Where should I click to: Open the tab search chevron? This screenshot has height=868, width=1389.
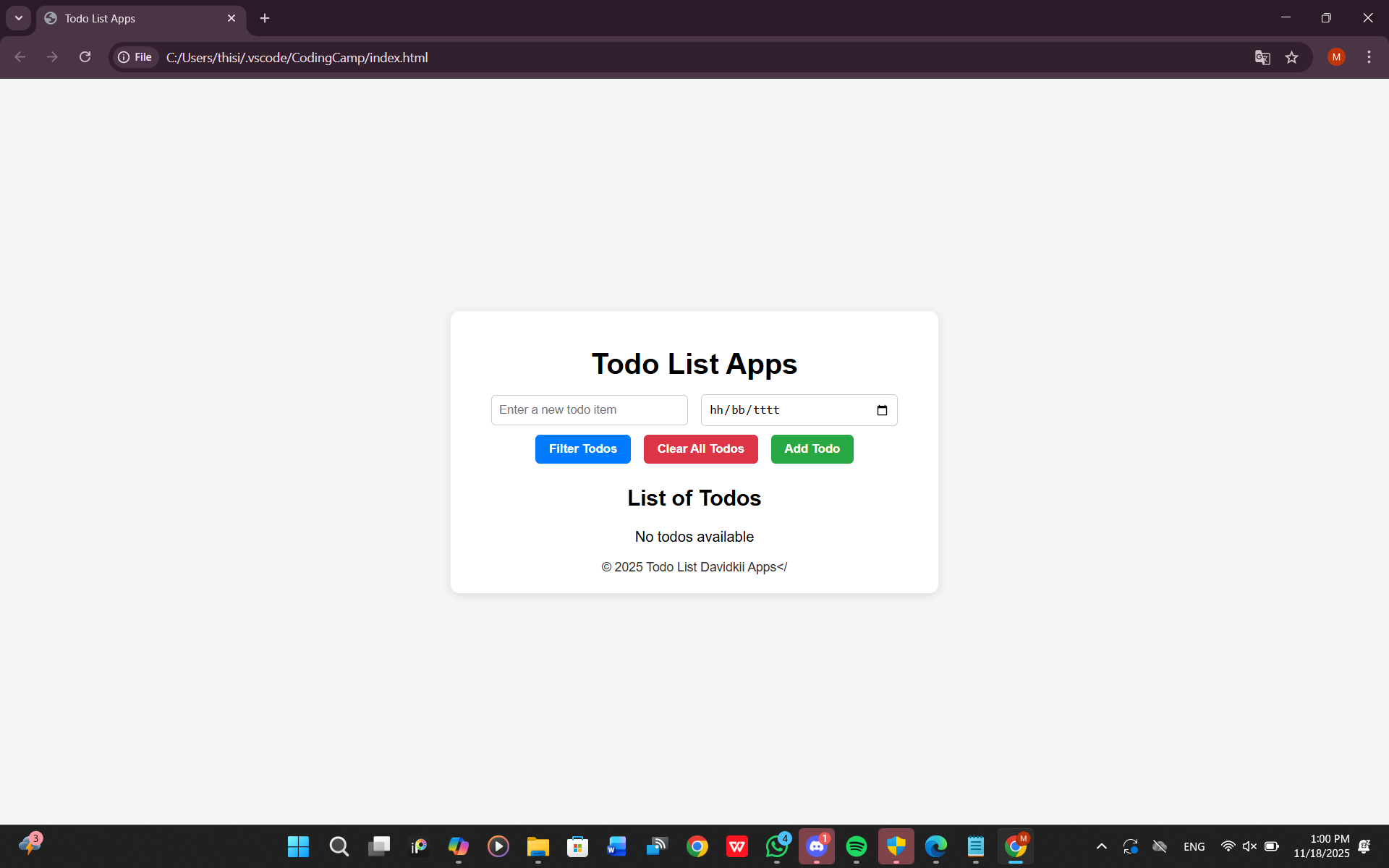(x=18, y=18)
